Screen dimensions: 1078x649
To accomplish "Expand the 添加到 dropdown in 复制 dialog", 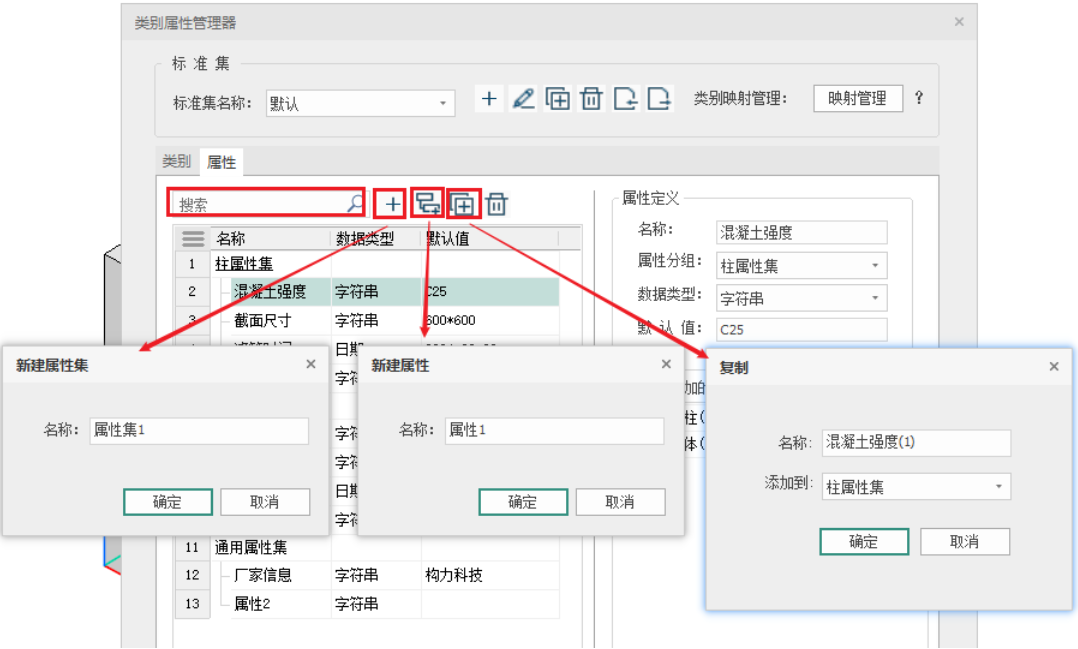I will 915,487.
